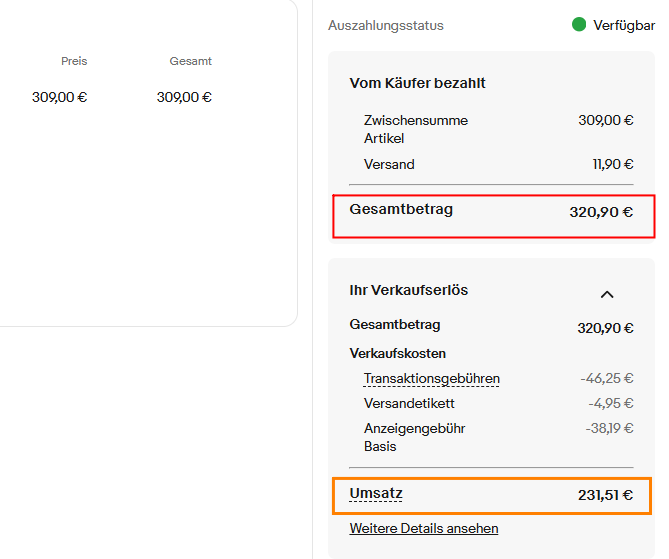Click the Verkaufskosten subheading
Image resolution: width=669 pixels, height=559 pixels.
(x=398, y=353)
